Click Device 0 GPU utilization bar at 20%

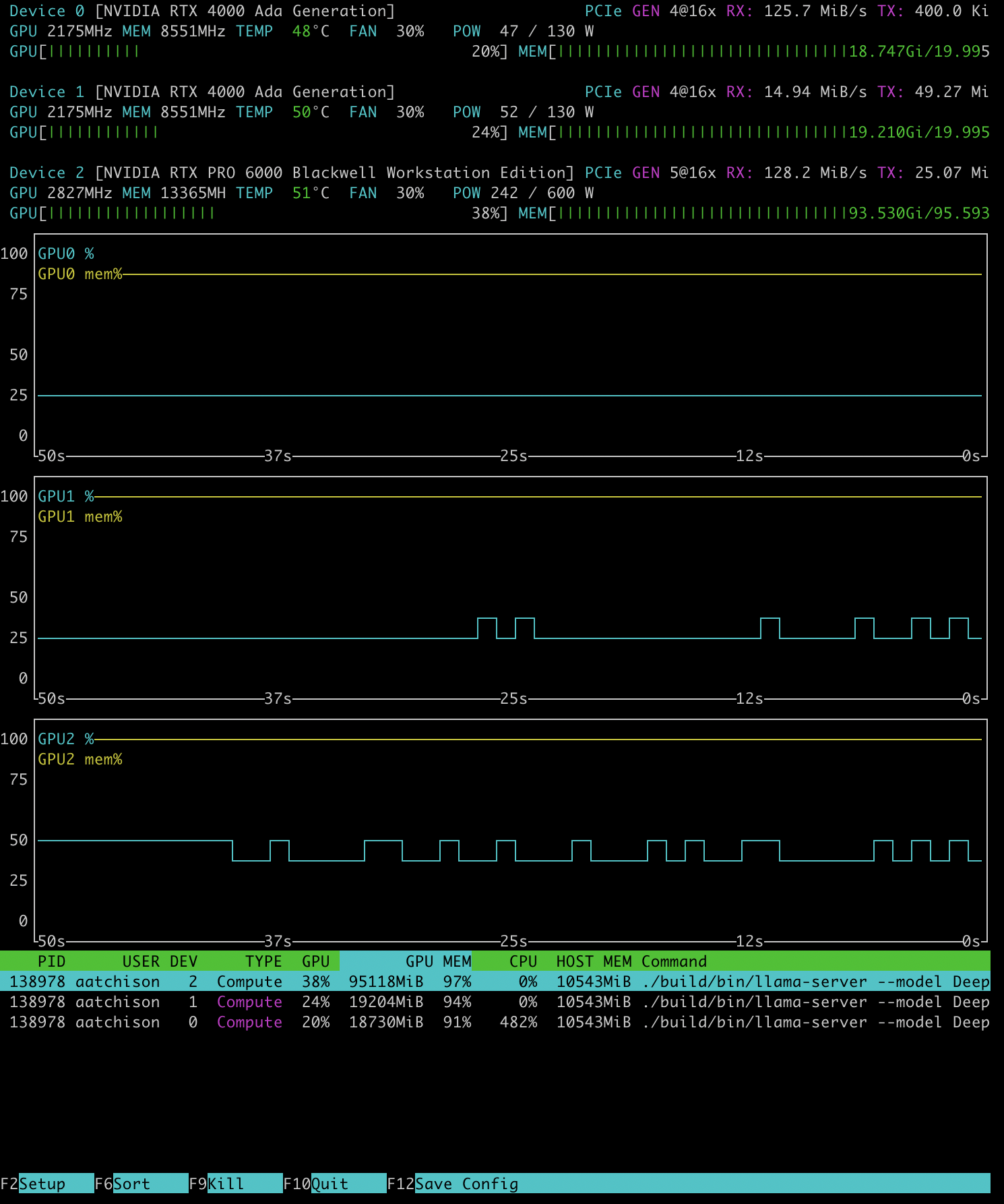point(259,51)
